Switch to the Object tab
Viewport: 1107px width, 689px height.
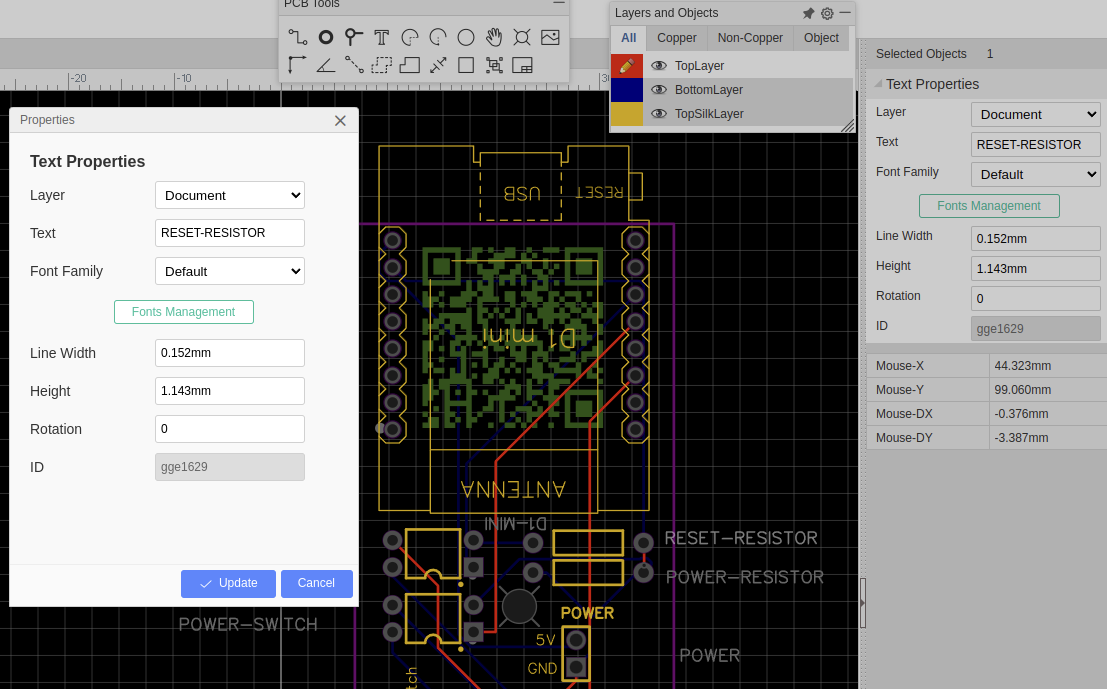821,38
